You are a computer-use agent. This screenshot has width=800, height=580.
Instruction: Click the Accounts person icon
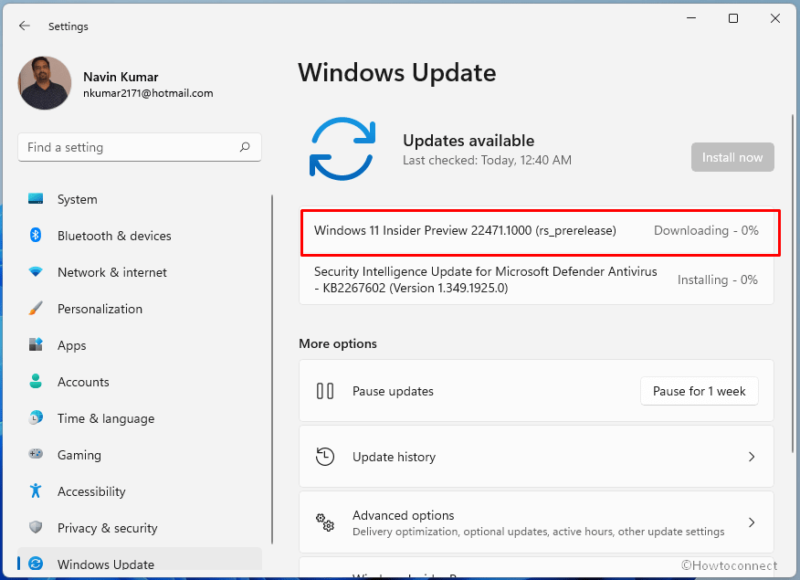tap(36, 381)
